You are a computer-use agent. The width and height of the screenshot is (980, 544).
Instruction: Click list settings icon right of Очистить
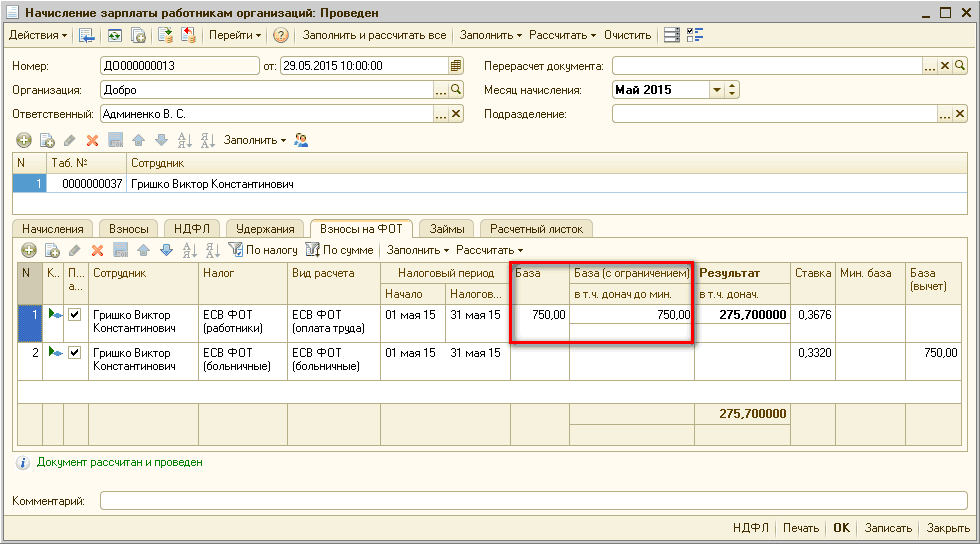pos(672,36)
